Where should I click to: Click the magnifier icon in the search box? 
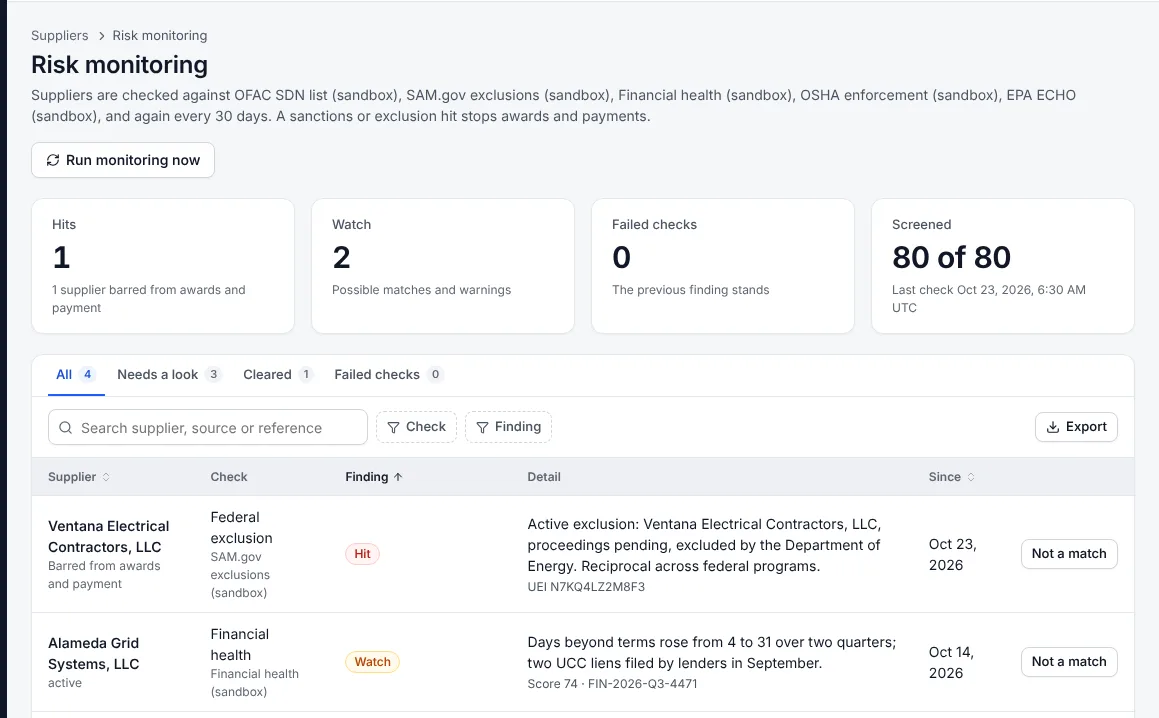[x=65, y=428]
